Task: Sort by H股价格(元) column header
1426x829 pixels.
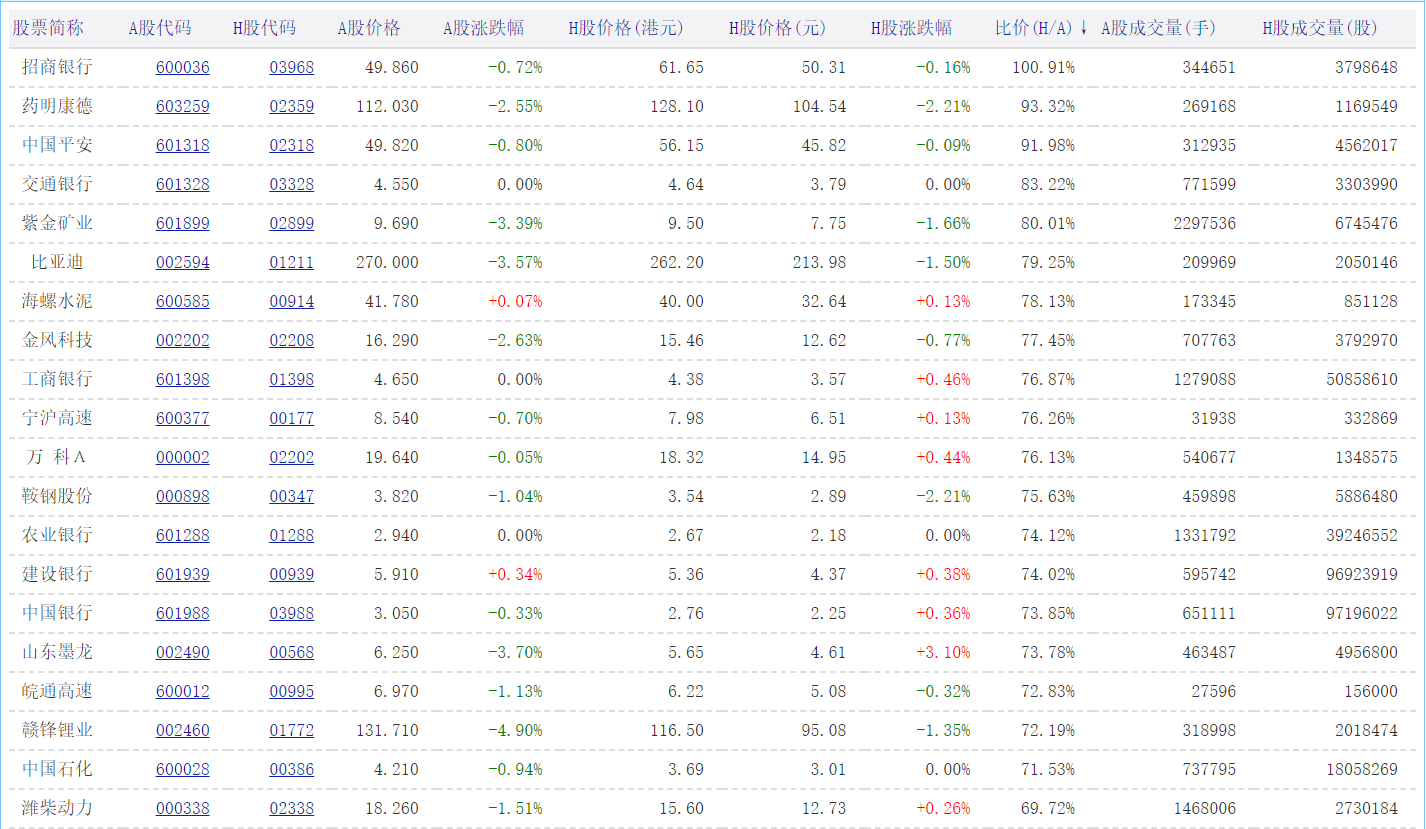Action: click(x=778, y=28)
